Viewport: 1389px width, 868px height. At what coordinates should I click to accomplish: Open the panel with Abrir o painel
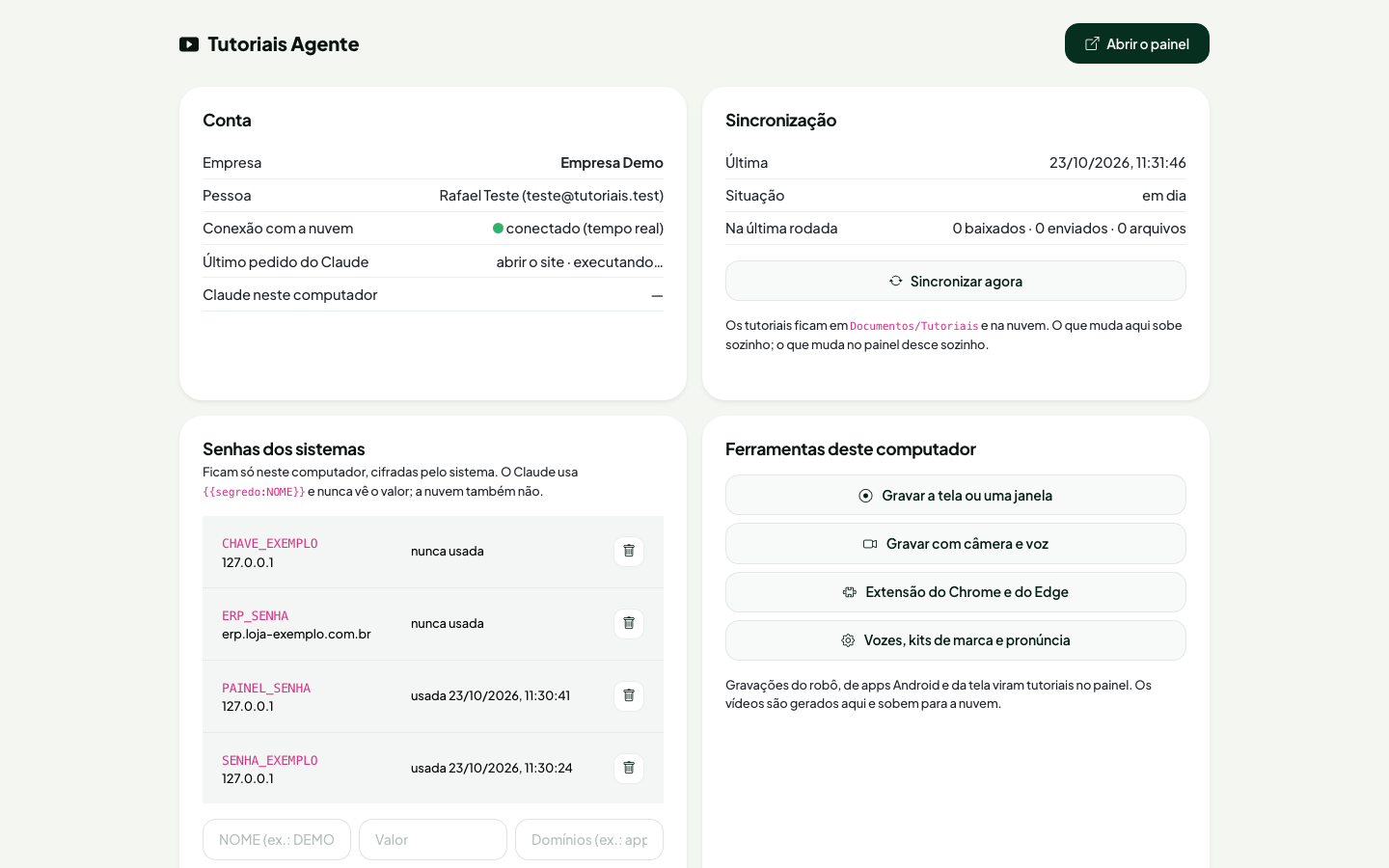1137,43
